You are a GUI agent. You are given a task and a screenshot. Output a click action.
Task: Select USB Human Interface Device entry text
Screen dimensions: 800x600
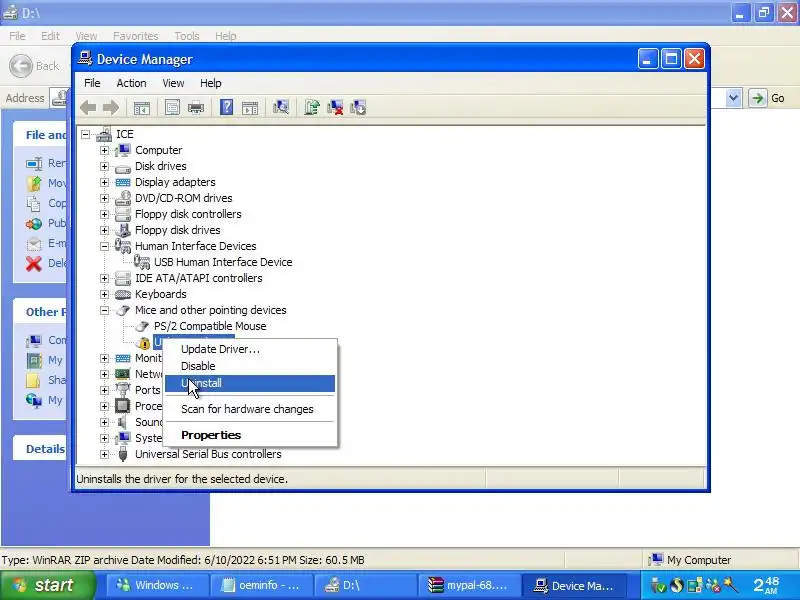223,262
